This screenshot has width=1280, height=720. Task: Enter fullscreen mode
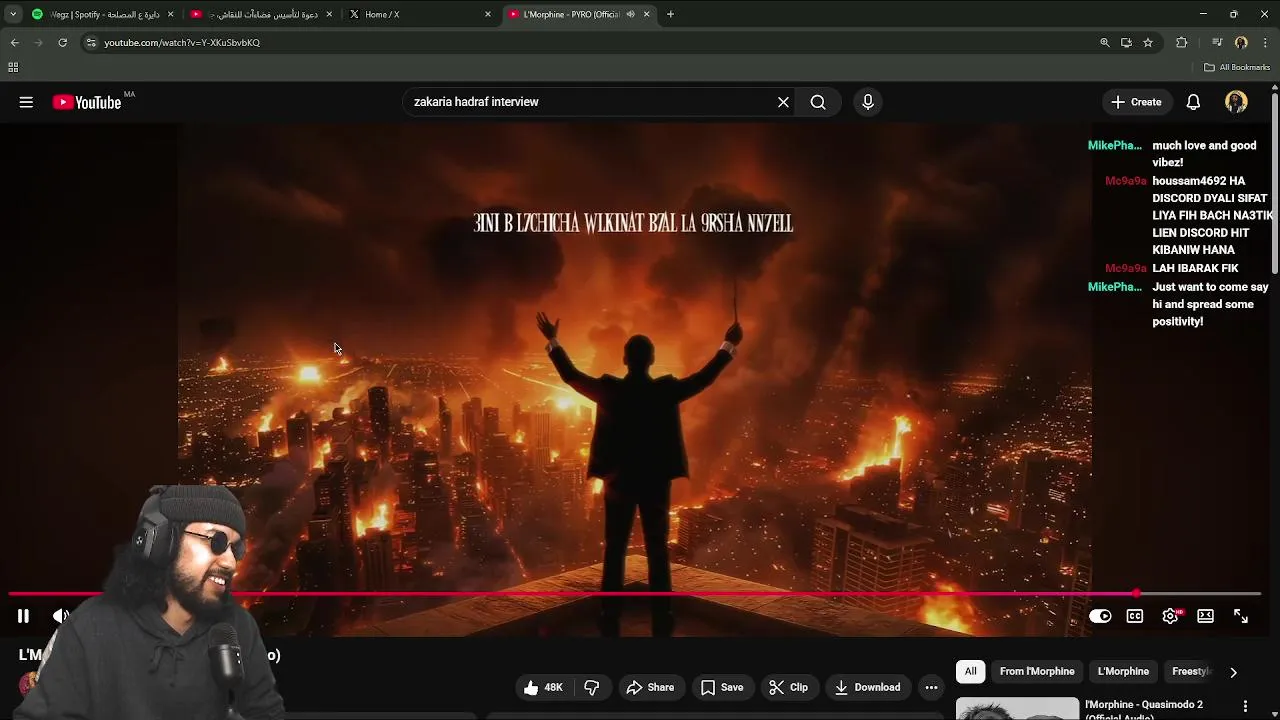tap(1241, 616)
